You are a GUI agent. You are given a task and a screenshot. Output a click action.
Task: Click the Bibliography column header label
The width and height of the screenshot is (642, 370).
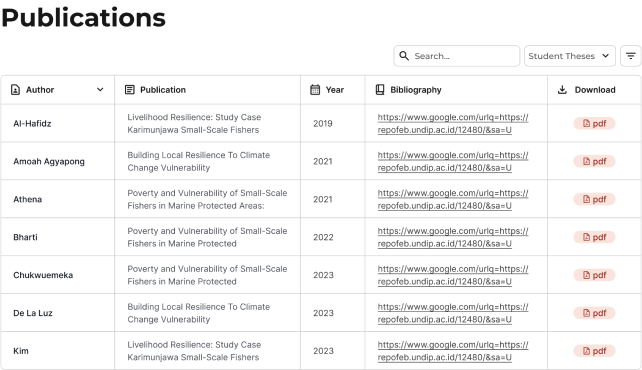[x=416, y=90]
